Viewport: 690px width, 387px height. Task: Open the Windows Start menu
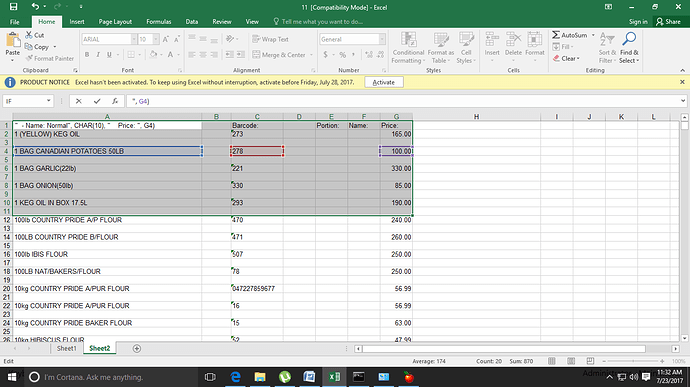pos(12,377)
